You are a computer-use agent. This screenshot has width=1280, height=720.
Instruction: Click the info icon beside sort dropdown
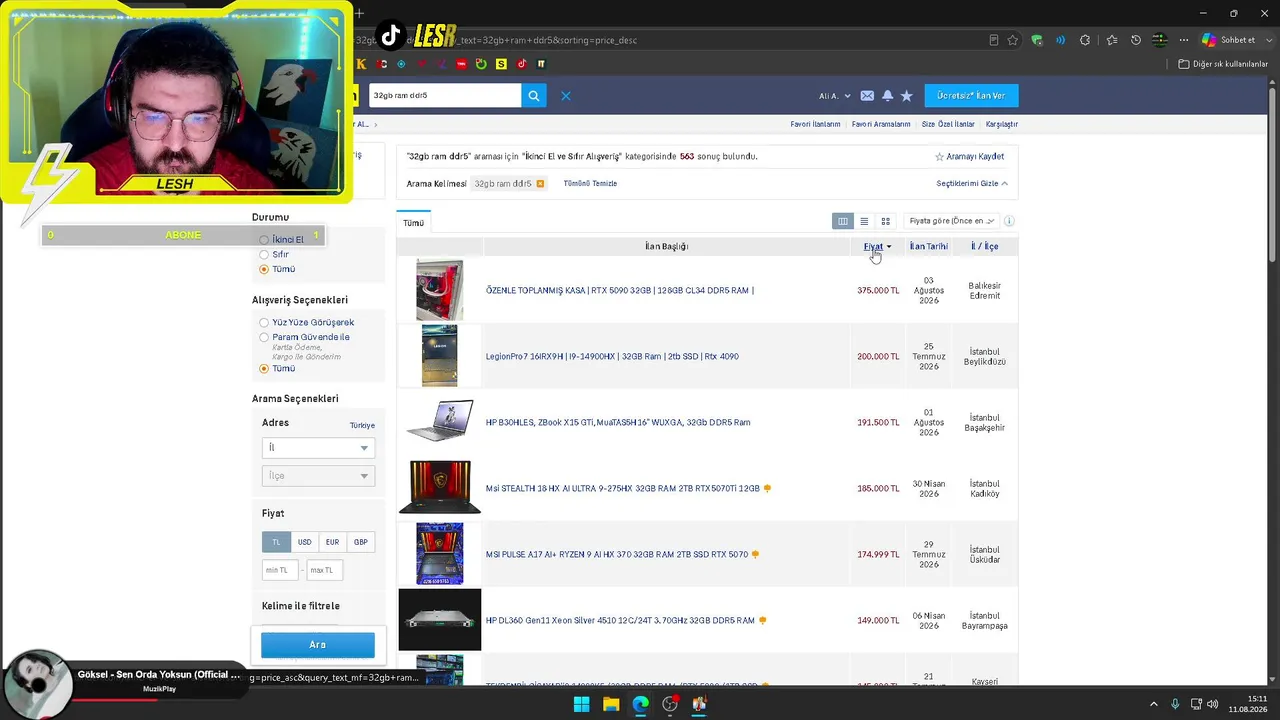coord(1009,221)
